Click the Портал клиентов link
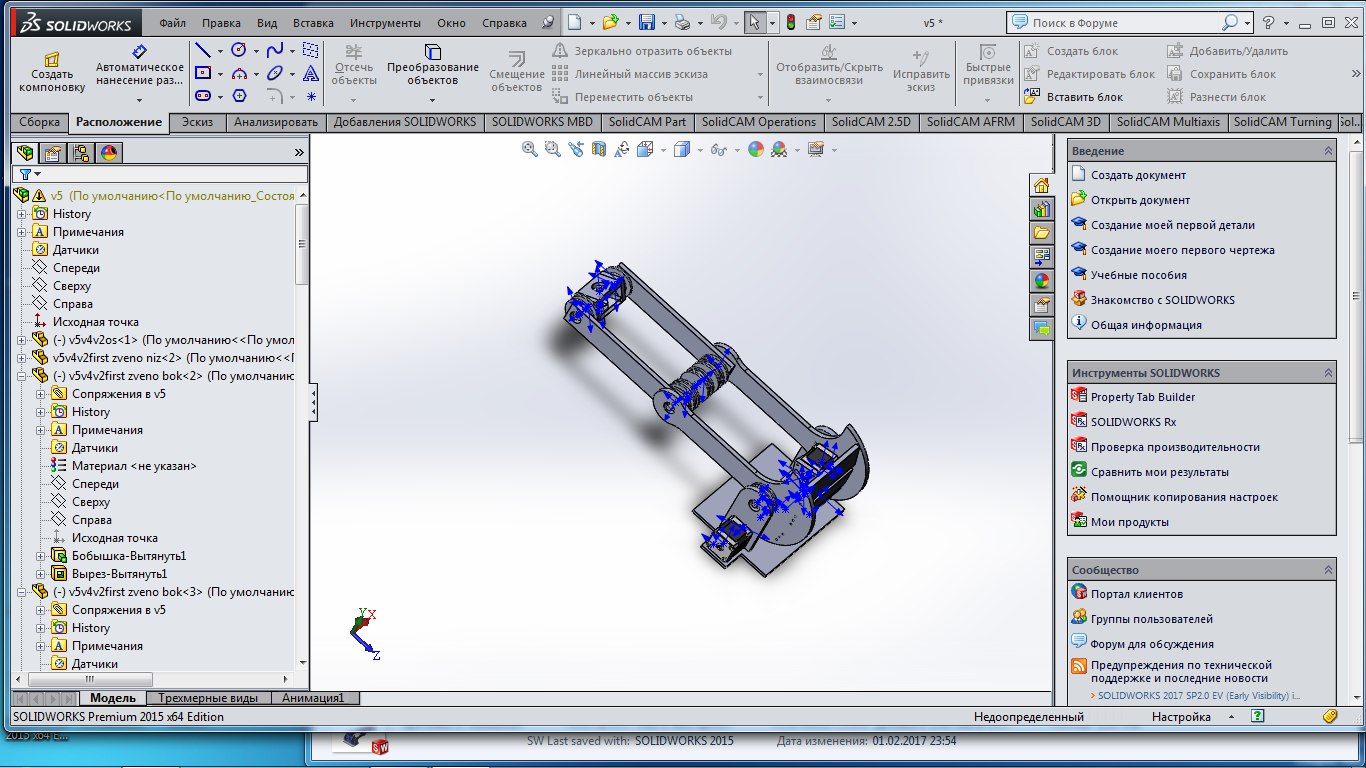The image size is (1366, 768). coord(1136,594)
